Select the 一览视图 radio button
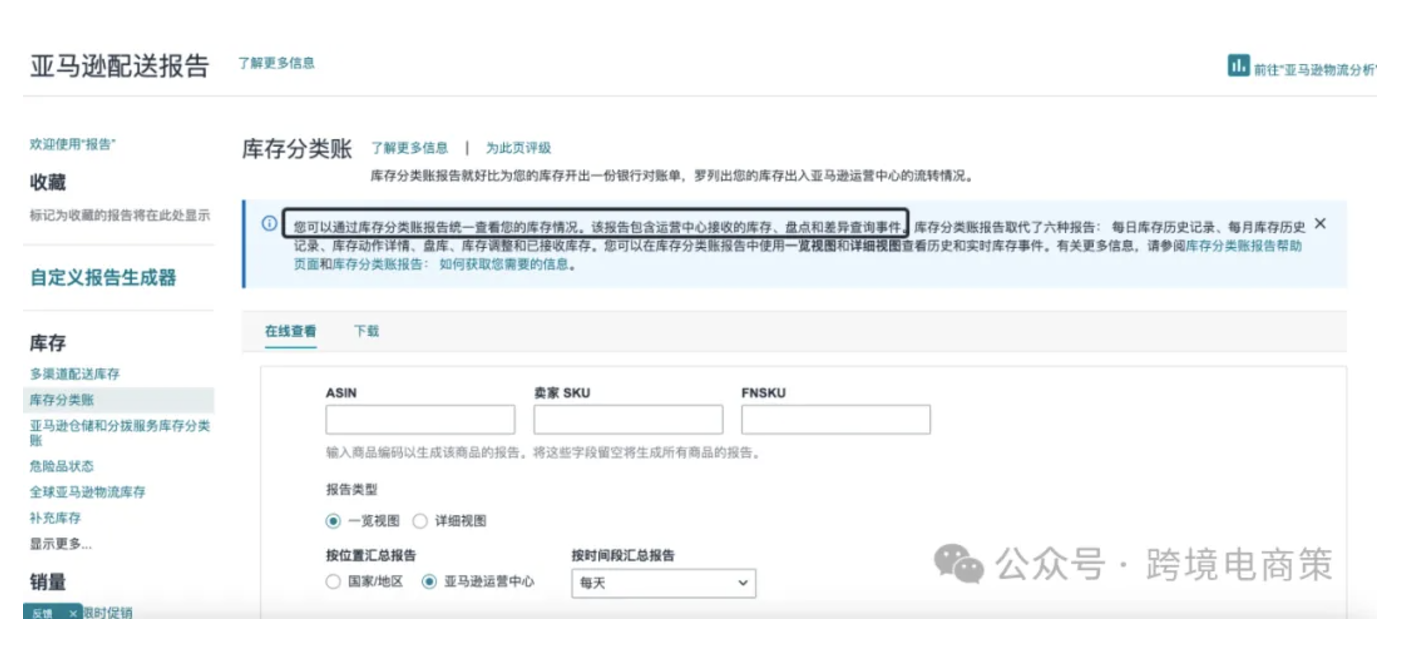Image resolution: width=1406 pixels, height=660 pixels. [x=333, y=521]
